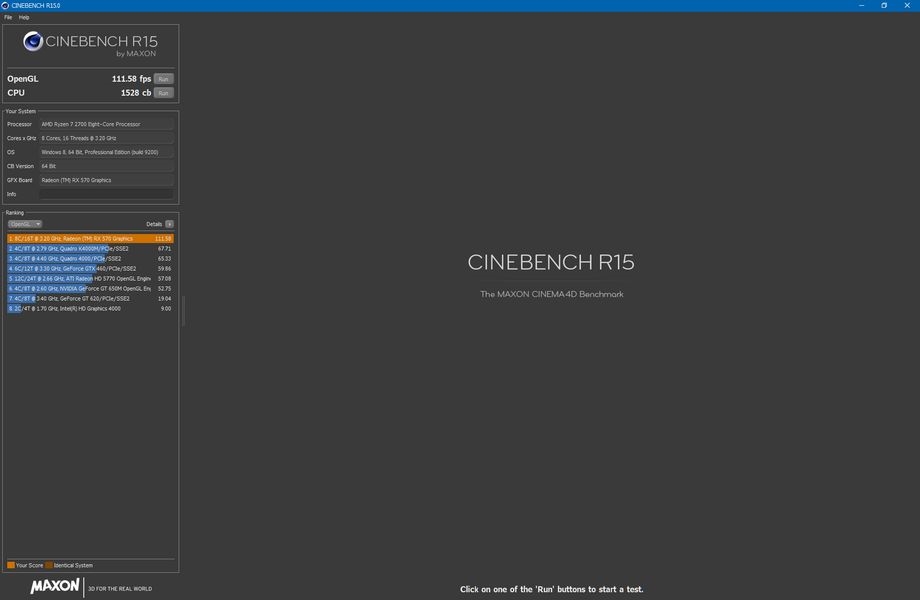Viewport: 920px width, 600px height.
Task: Open the OpenGL ranking type dropdown
Action: pos(25,224)
